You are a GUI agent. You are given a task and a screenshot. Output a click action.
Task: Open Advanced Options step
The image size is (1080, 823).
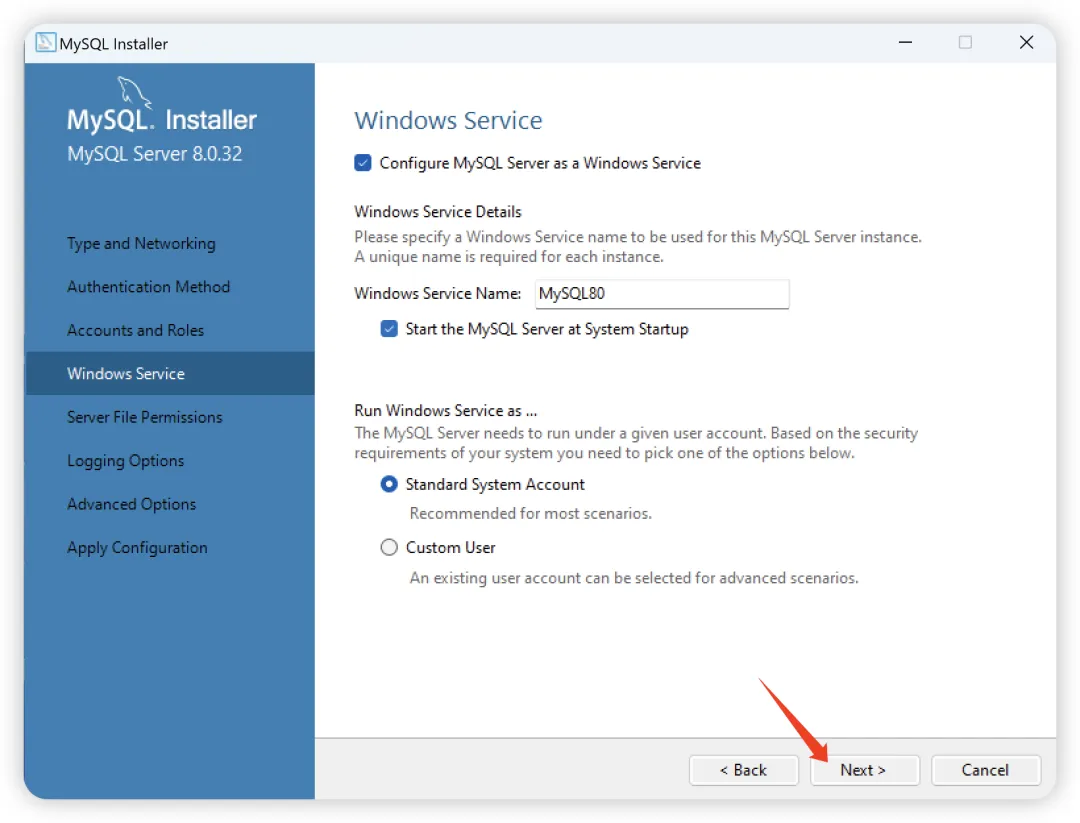pos(132,504)
